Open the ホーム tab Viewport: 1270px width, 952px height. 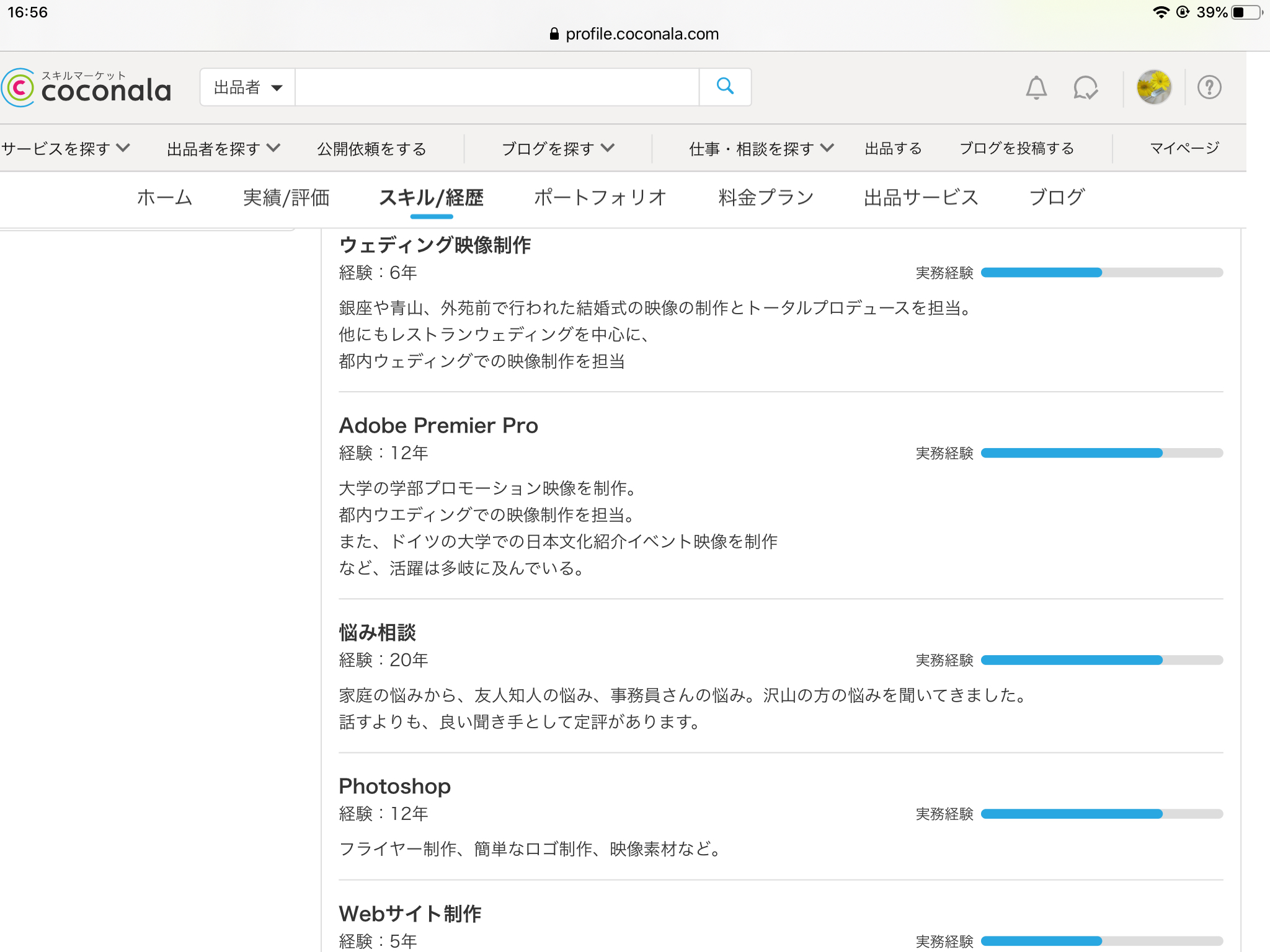point(164,197)
